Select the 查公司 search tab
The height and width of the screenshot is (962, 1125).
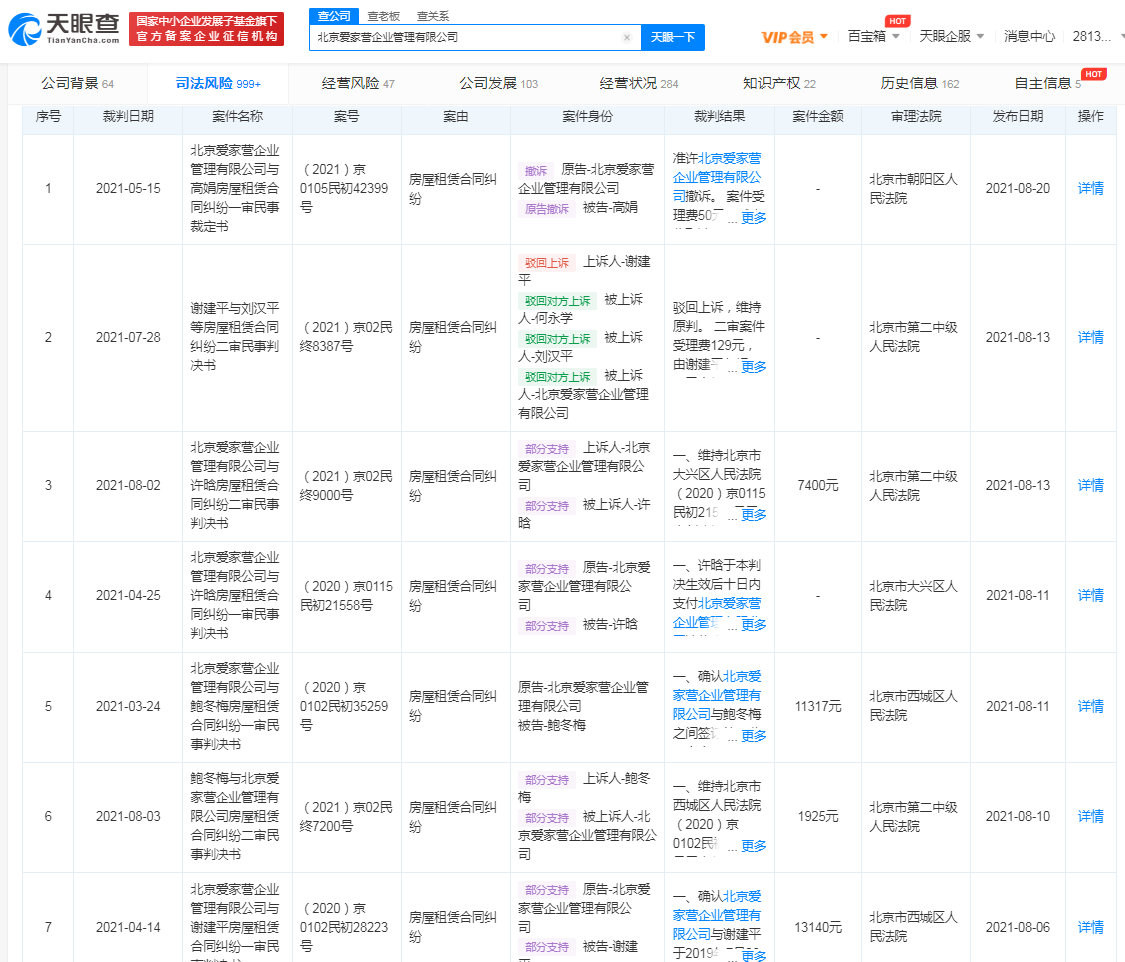[x=334, y=16]
